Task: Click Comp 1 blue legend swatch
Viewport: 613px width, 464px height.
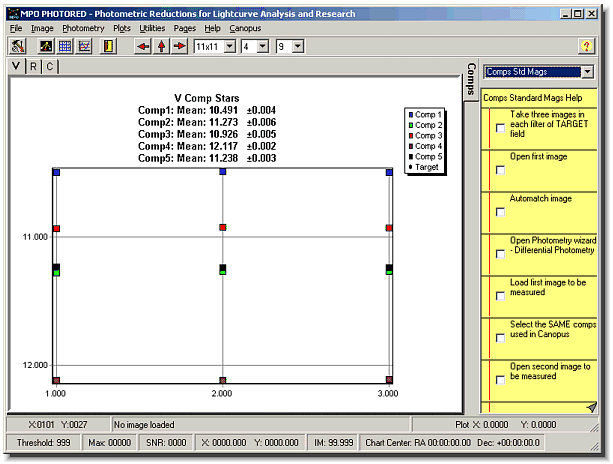Action: [411, 115]
